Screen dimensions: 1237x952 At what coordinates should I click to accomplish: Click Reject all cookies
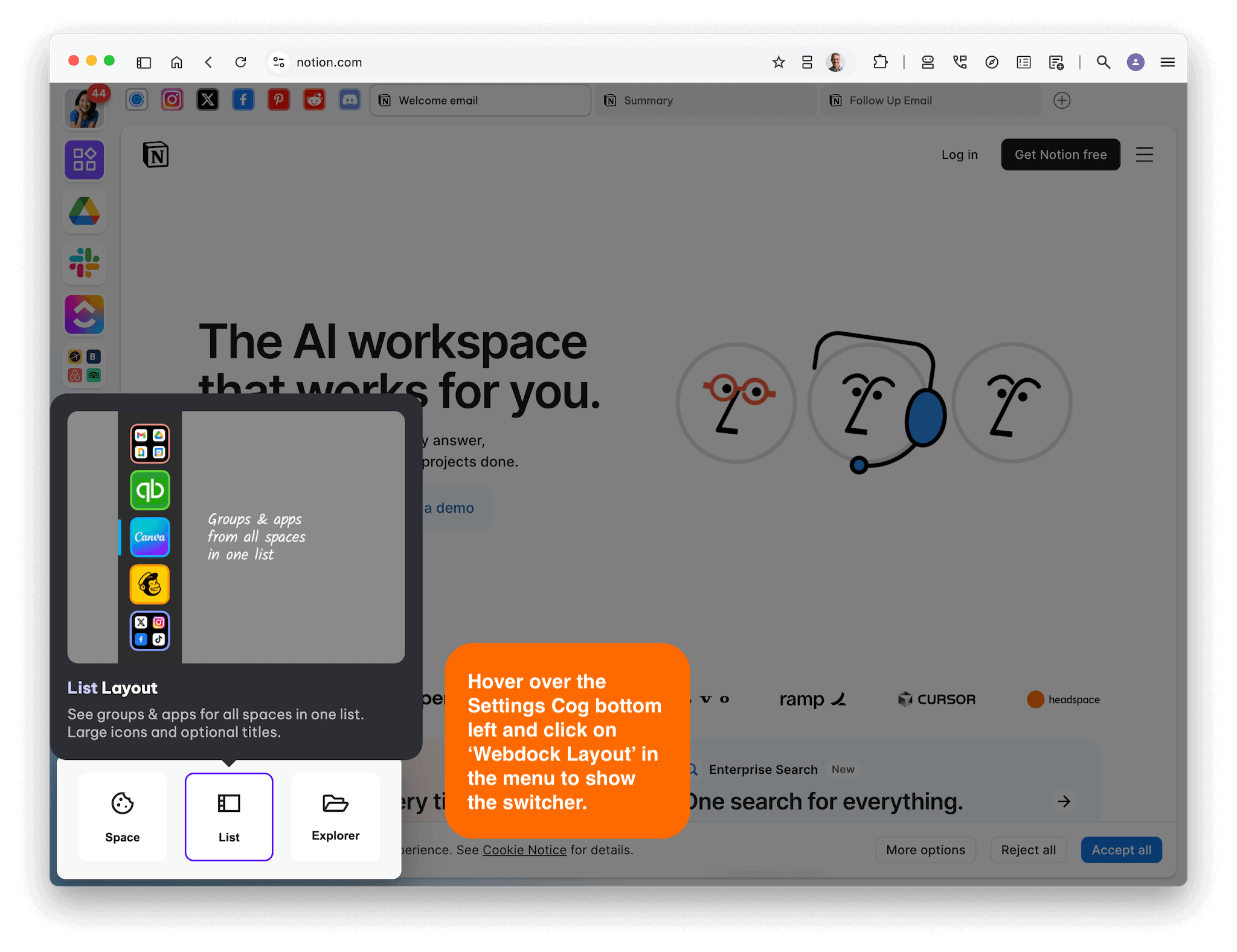pos(1028,850)
